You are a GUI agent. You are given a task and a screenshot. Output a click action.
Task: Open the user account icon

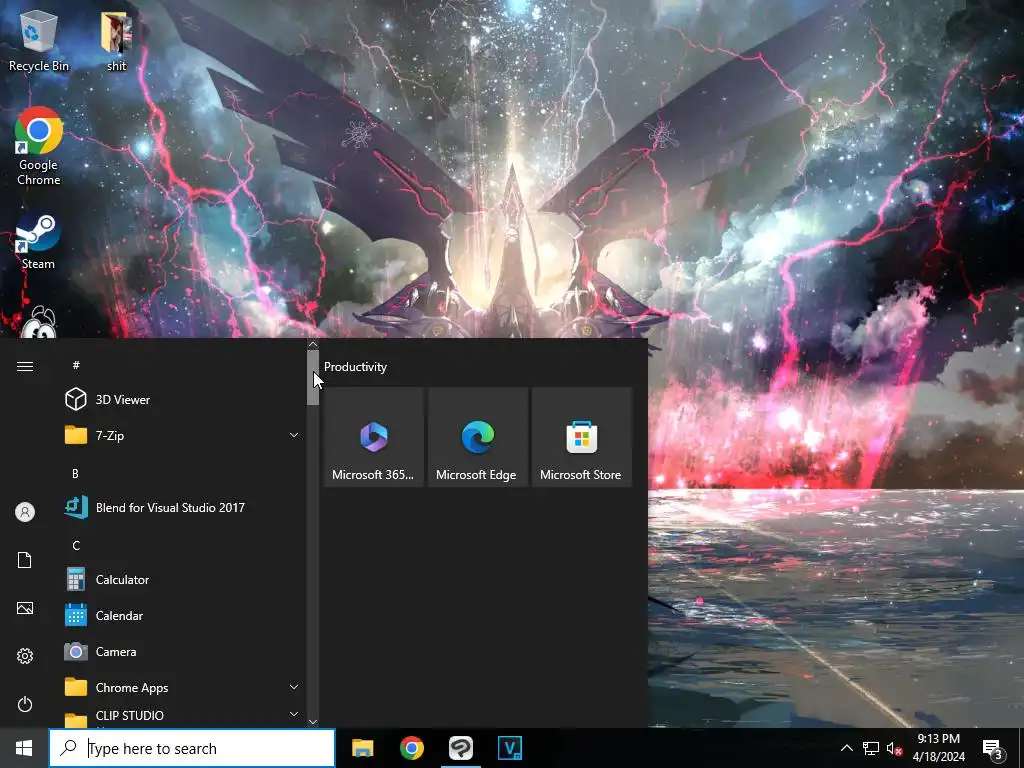(25, 512)
